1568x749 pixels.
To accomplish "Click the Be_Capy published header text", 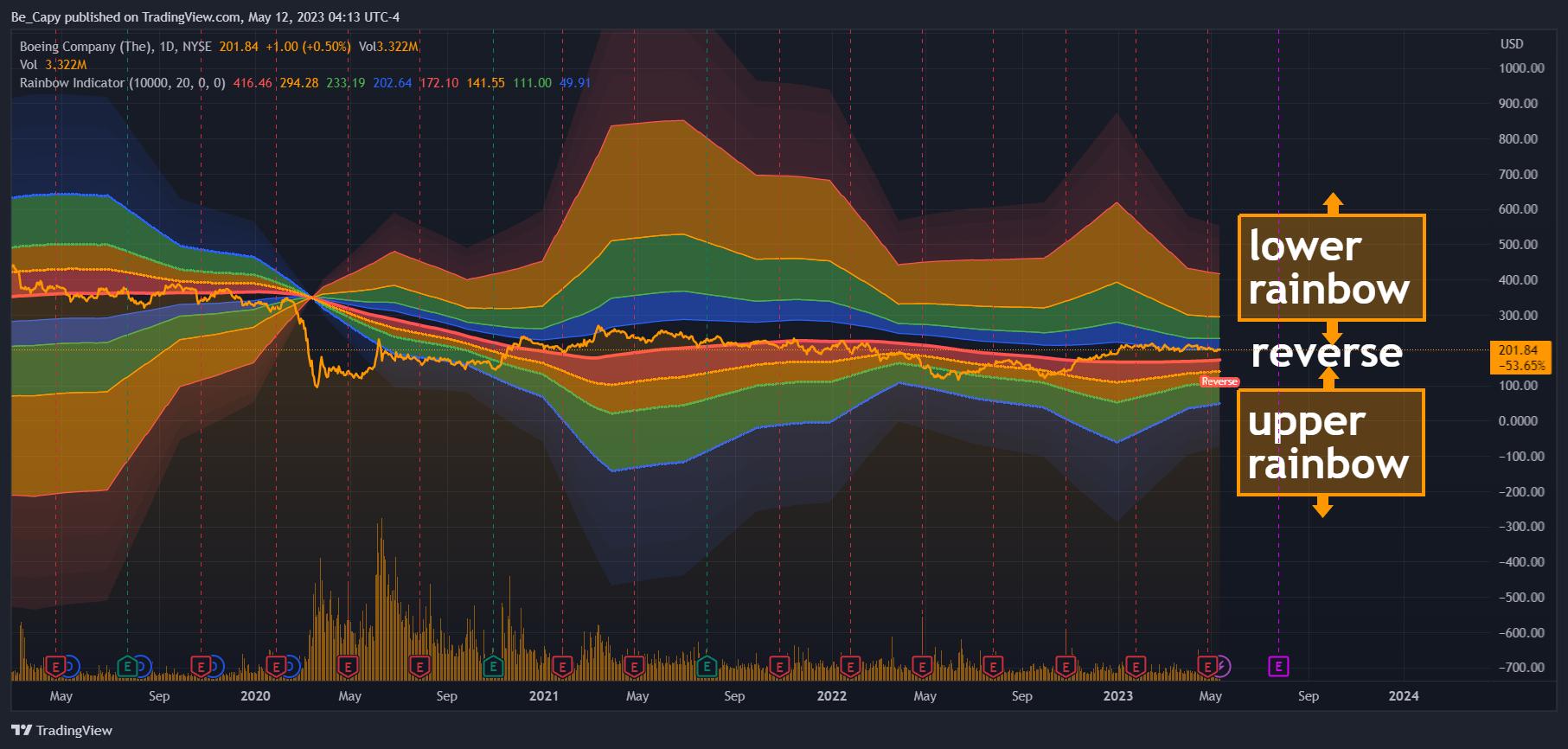I will coord(205,17).
